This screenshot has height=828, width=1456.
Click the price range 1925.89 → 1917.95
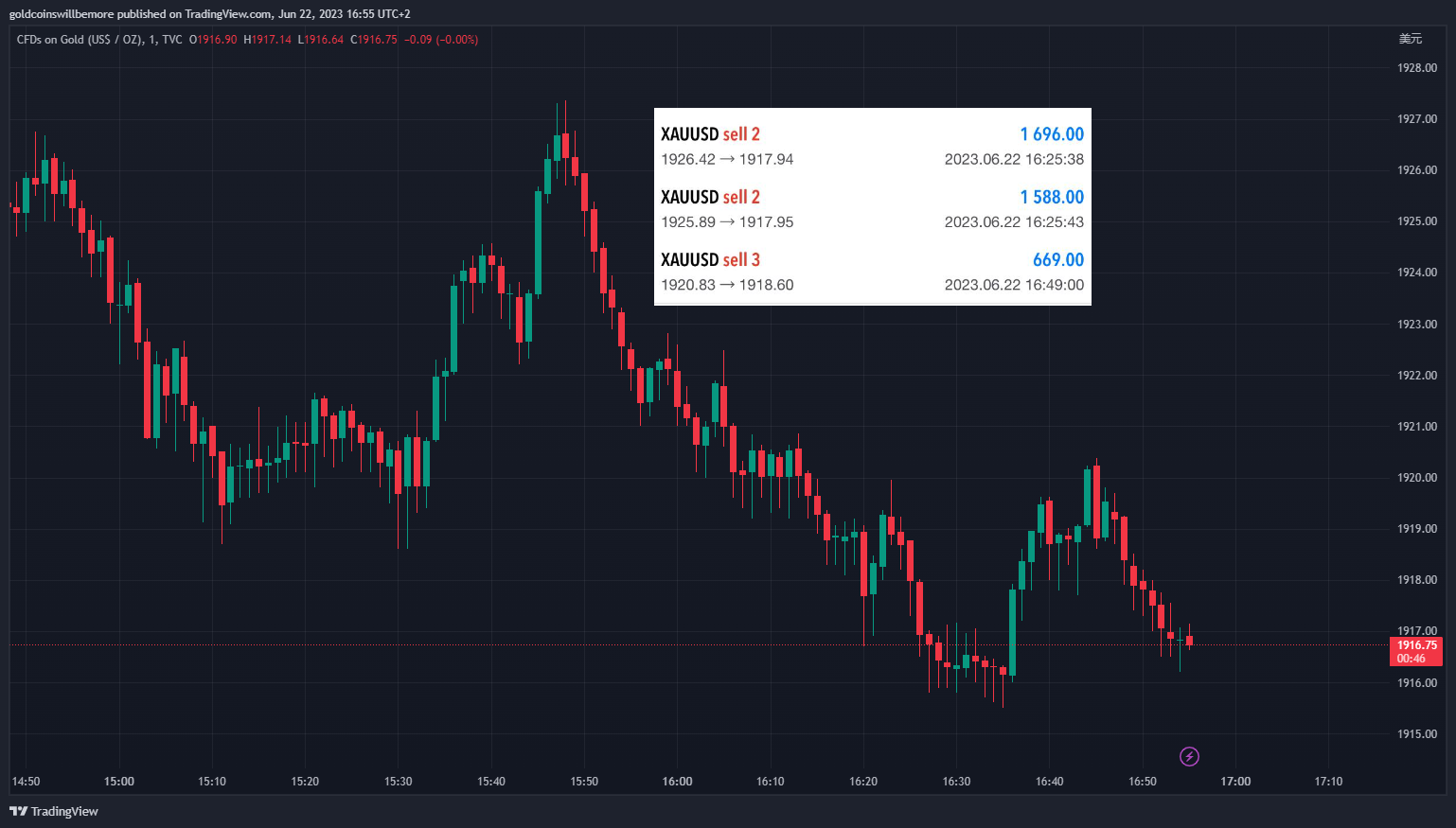click(727, 221)
